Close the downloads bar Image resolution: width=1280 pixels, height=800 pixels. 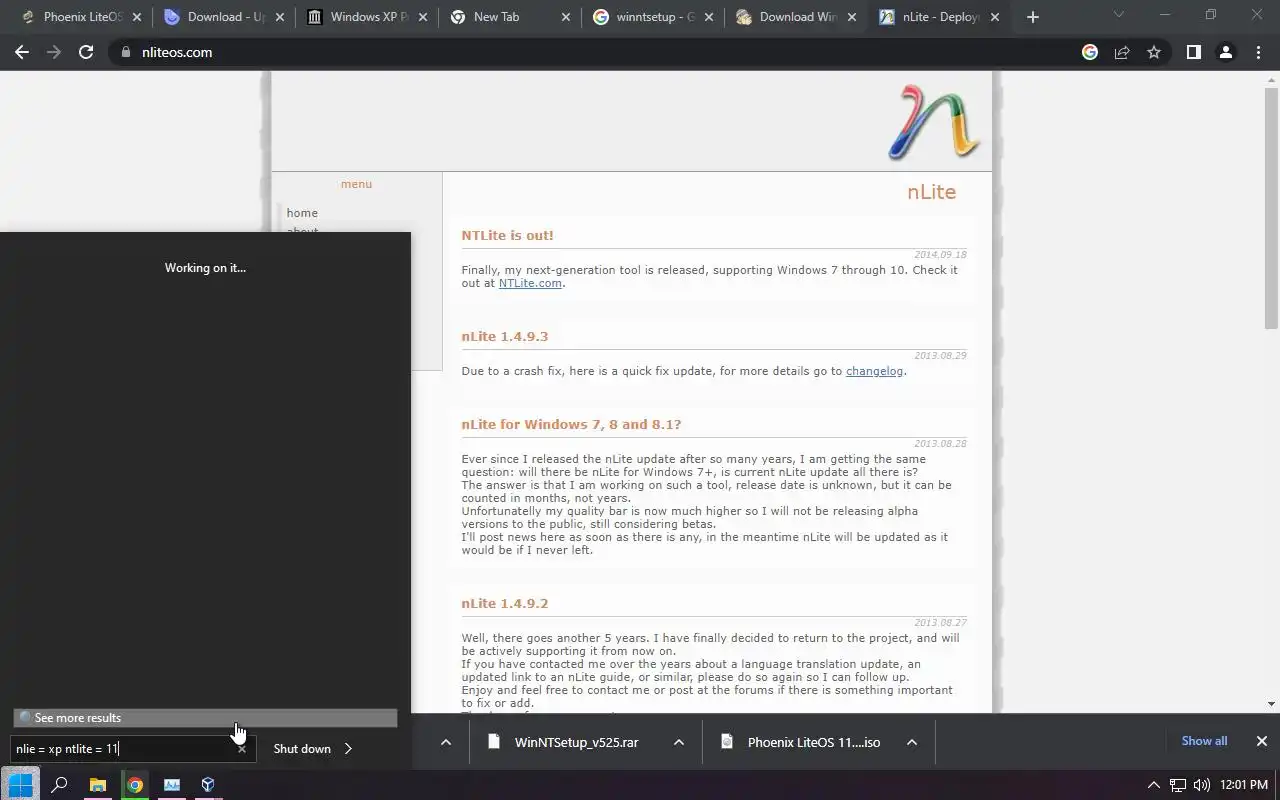1262,741
